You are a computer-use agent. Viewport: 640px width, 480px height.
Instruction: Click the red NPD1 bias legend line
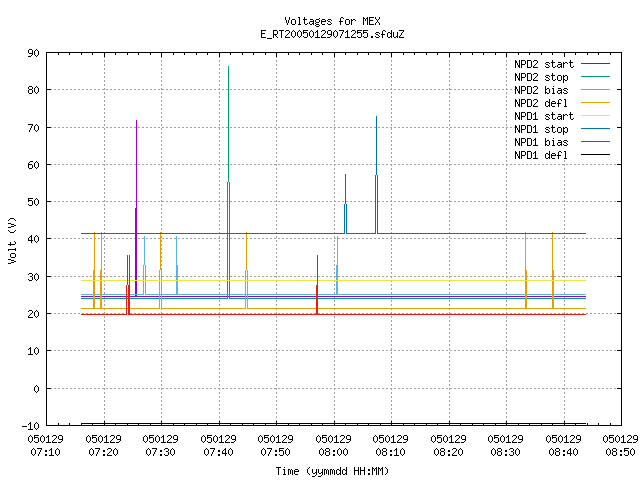[x=595, y=142]
